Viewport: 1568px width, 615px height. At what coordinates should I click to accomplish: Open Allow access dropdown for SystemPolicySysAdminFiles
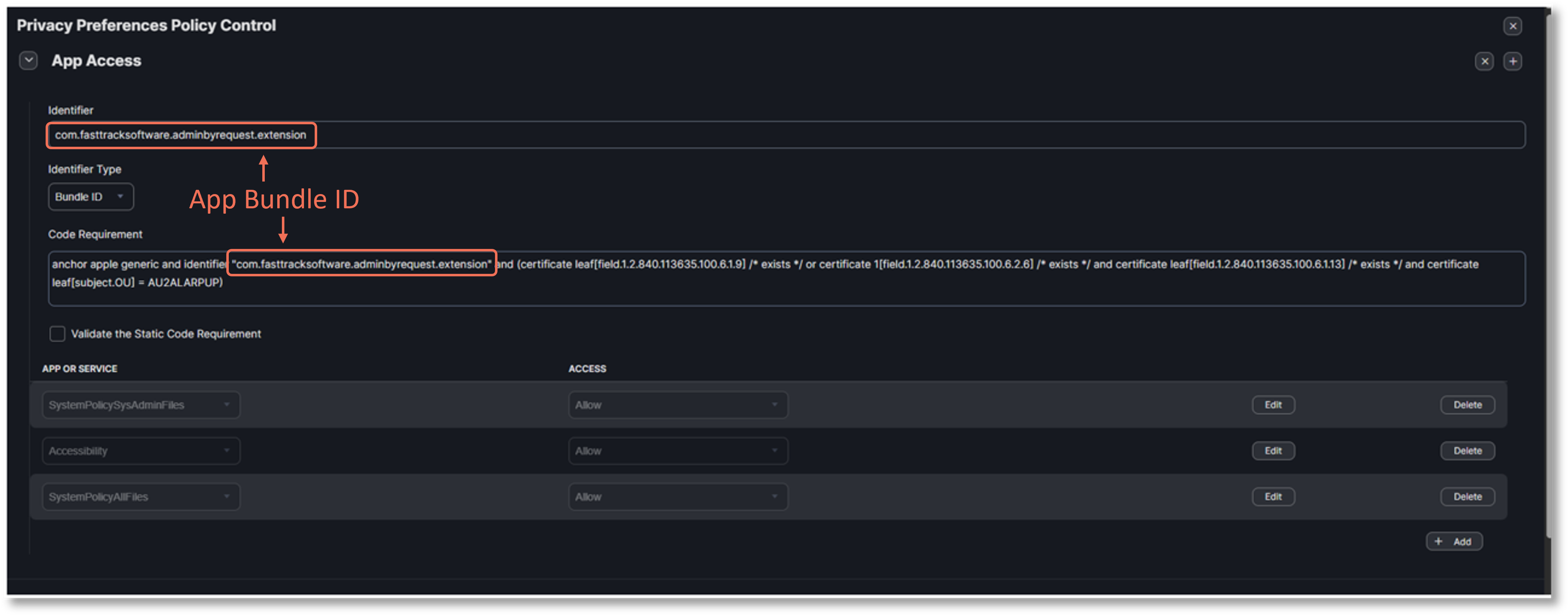pyautogui.click(x=678, y=405)
